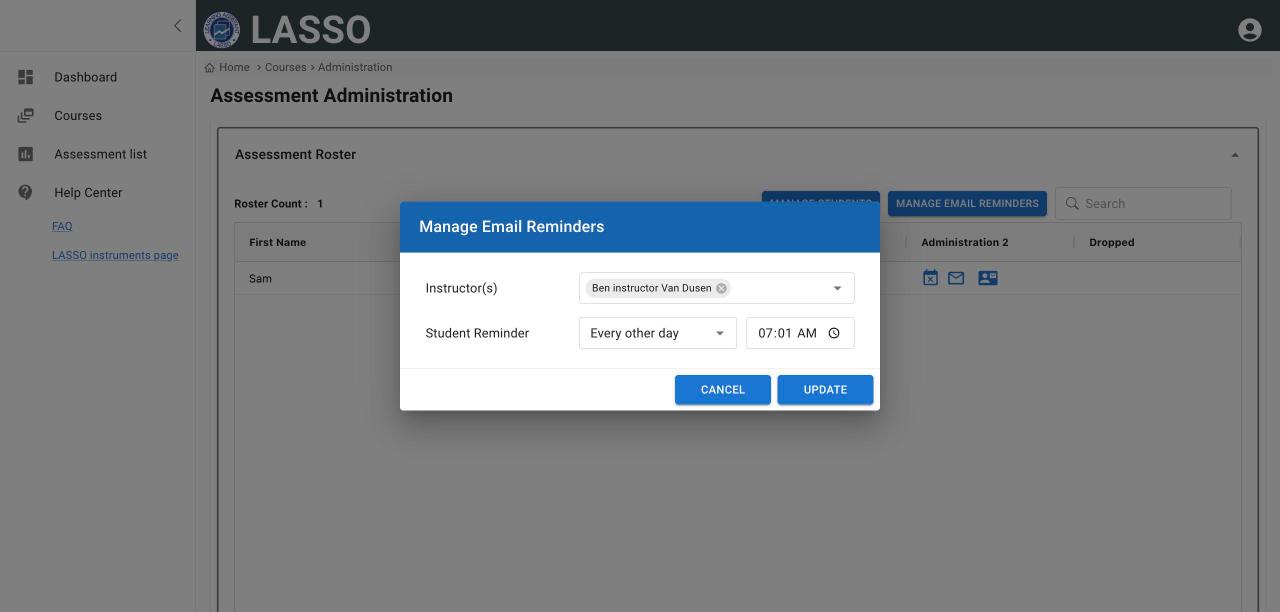Screen dimensions: 1280x612
Task: Click the Roster Count label
Action: [x=271, y=203]
